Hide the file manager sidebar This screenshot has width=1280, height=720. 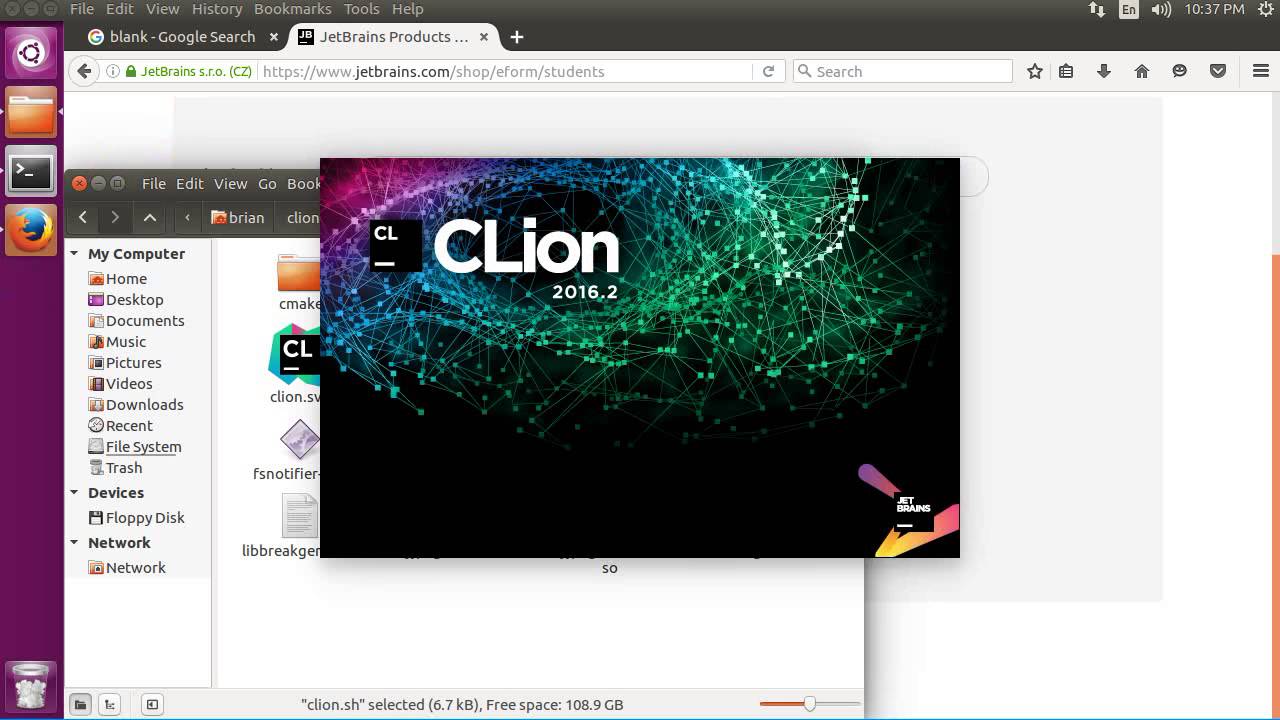[152, 704]
